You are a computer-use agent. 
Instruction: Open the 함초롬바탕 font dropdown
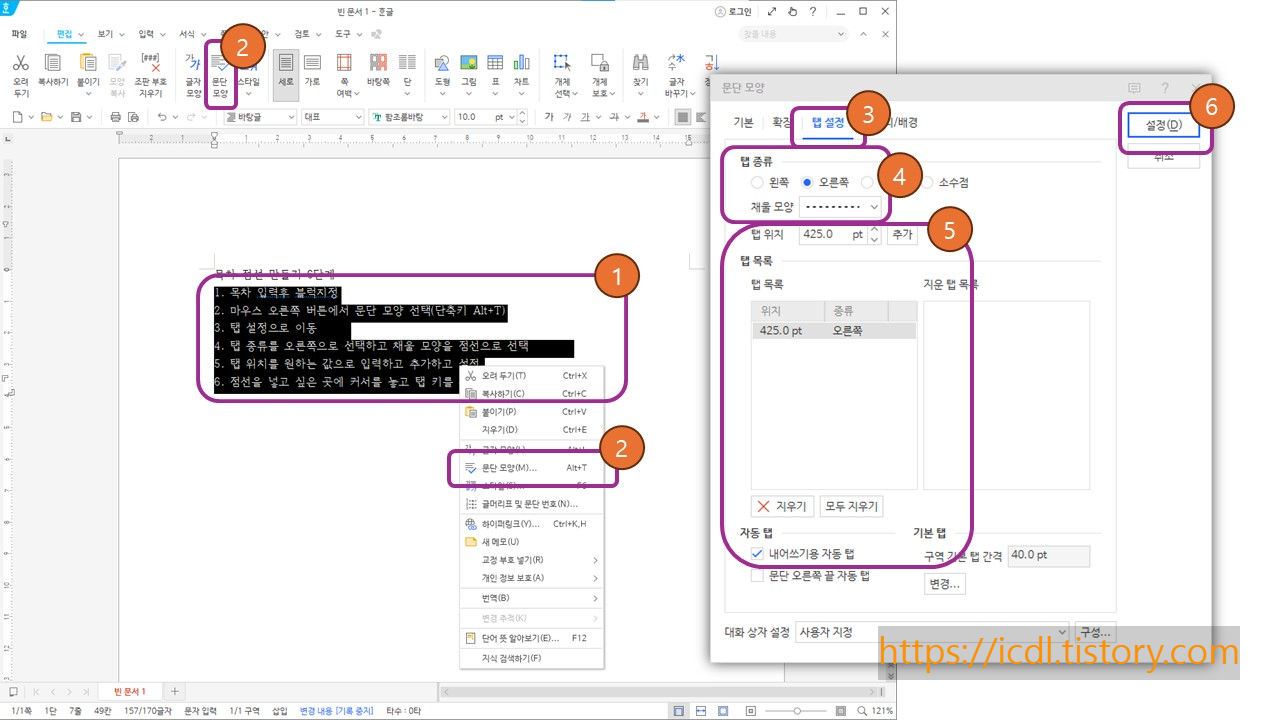click(x=410, y=117)
